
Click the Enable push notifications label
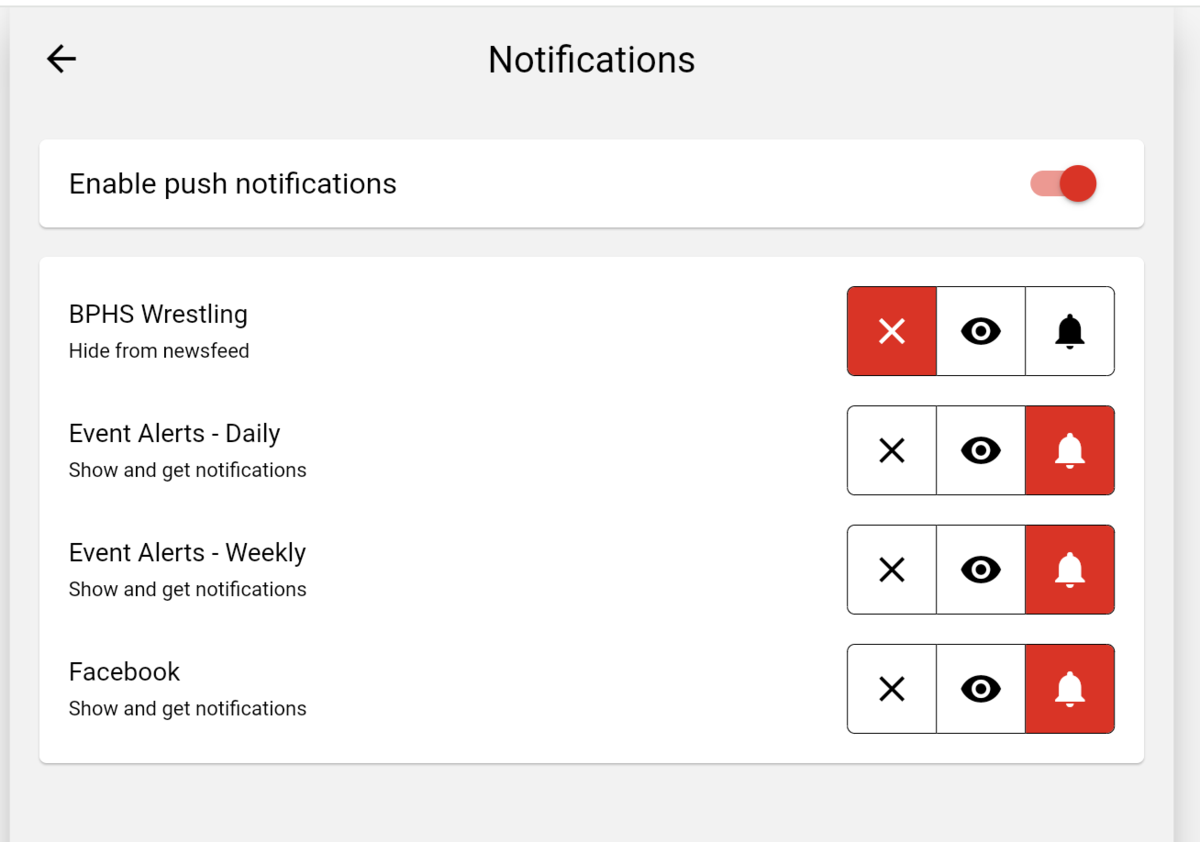pos(232,183)
